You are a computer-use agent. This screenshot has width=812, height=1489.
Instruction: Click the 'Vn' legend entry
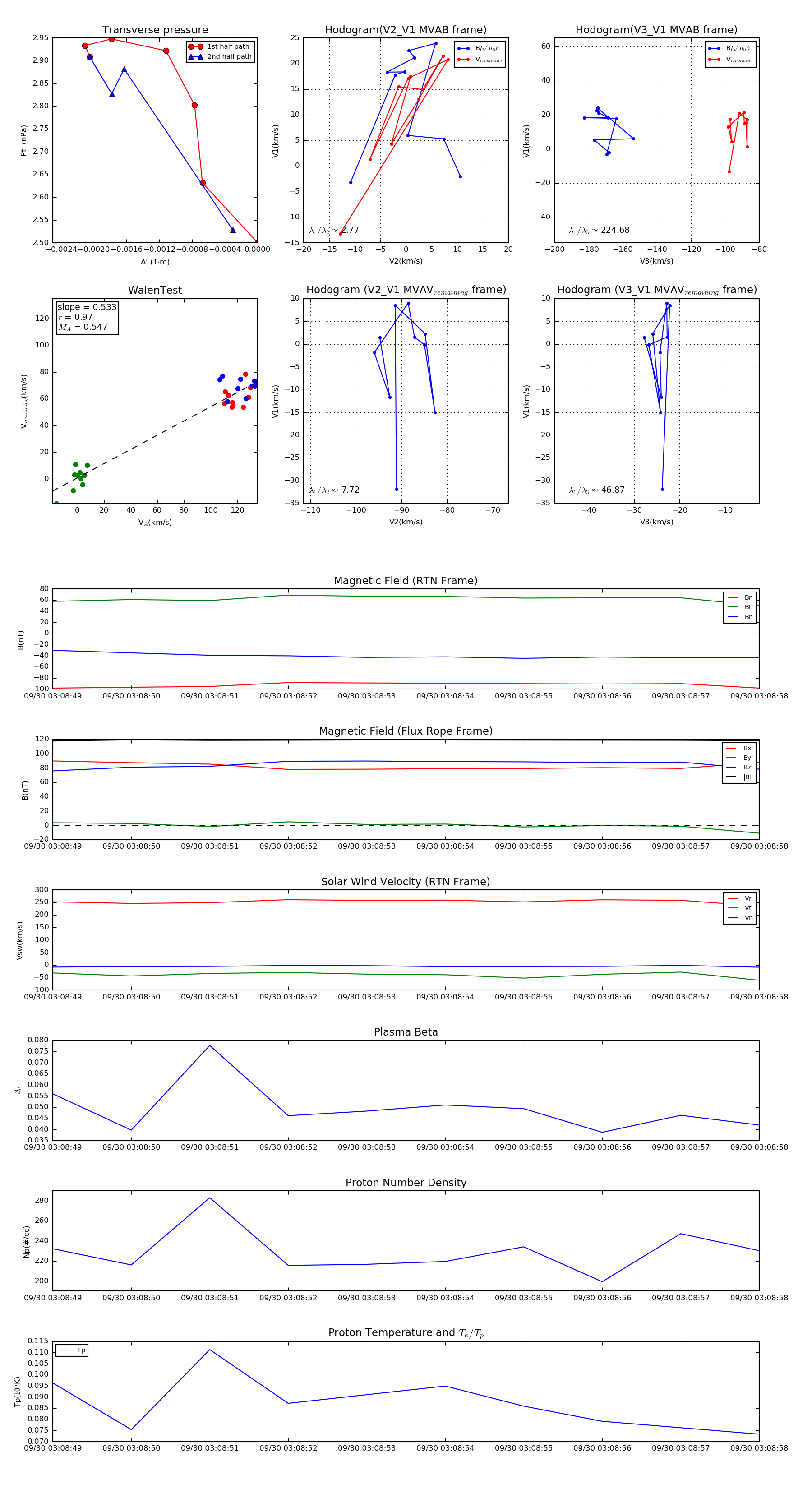click(740, 918)
